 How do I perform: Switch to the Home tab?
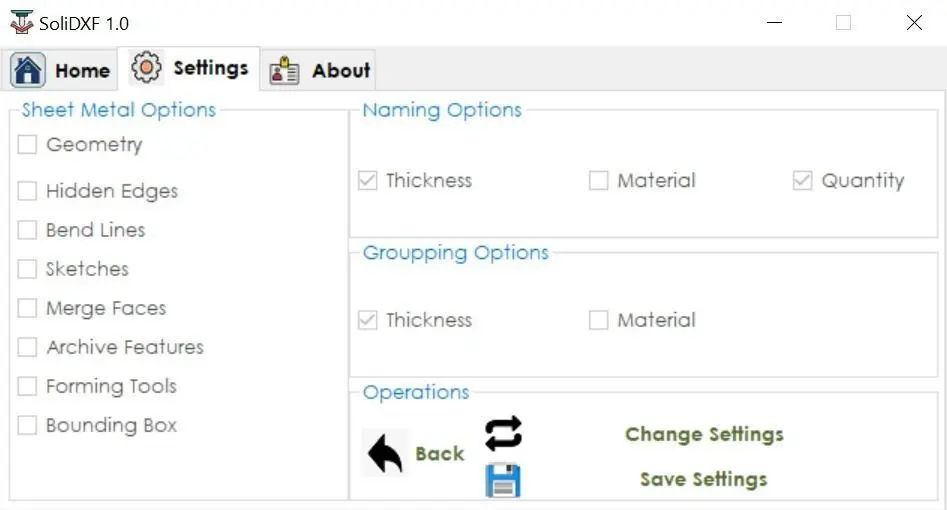click(x=61, y=70)
